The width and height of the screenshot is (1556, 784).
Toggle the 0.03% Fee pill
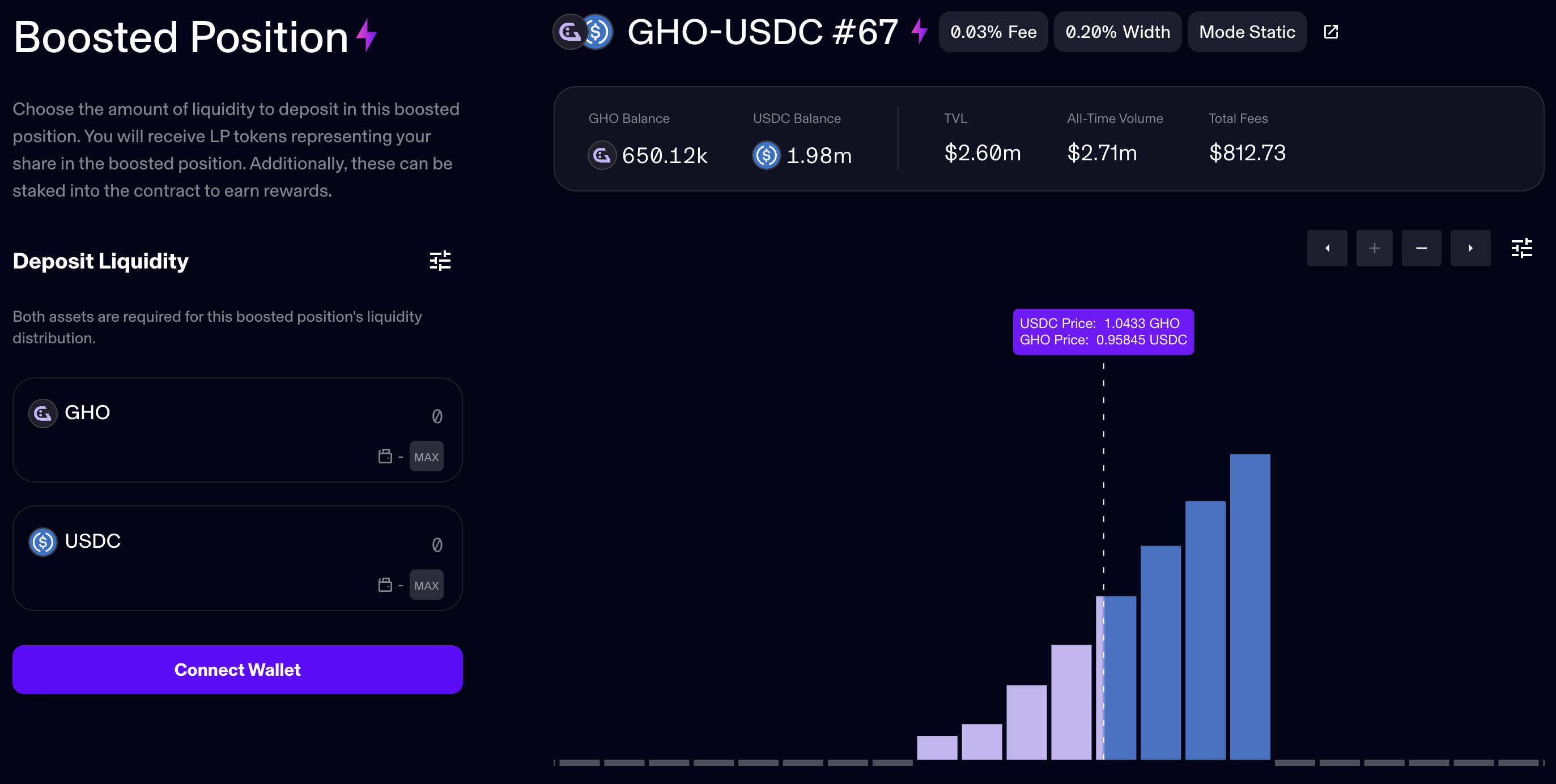pos(993,31)
